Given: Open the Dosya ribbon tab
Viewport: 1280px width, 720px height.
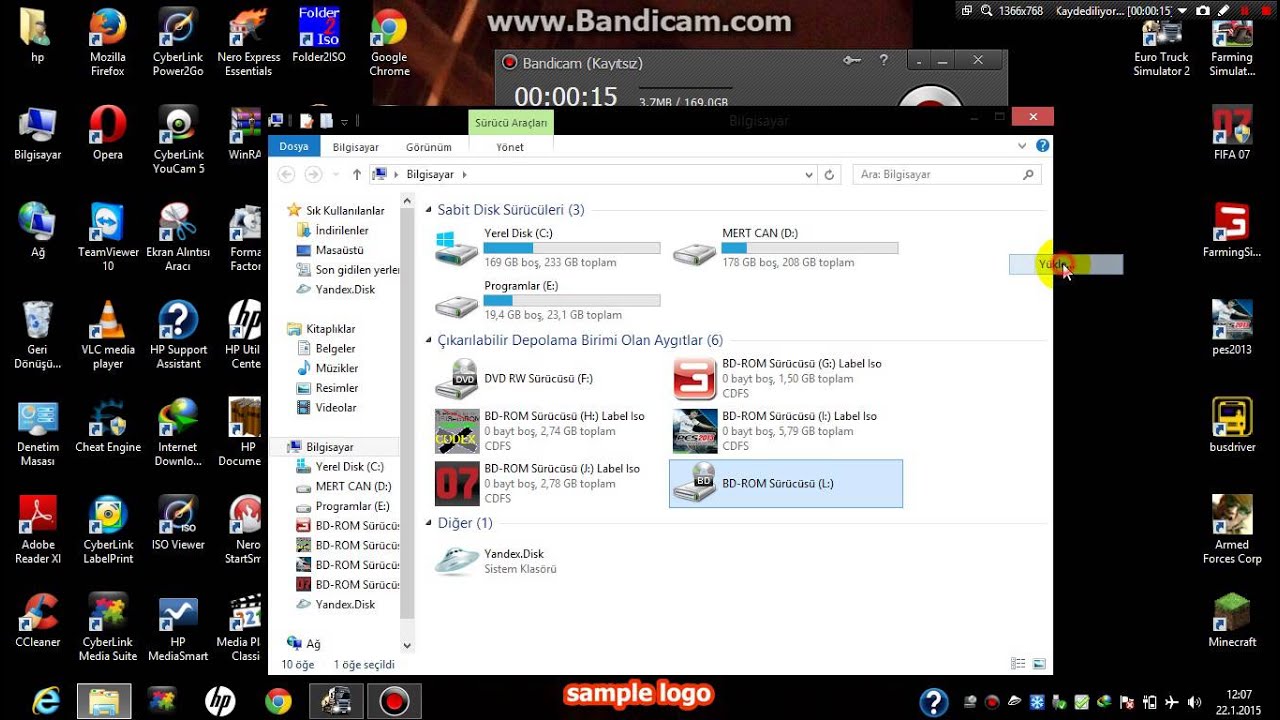Looking at the screenshot, I should [x=294, y=146].
